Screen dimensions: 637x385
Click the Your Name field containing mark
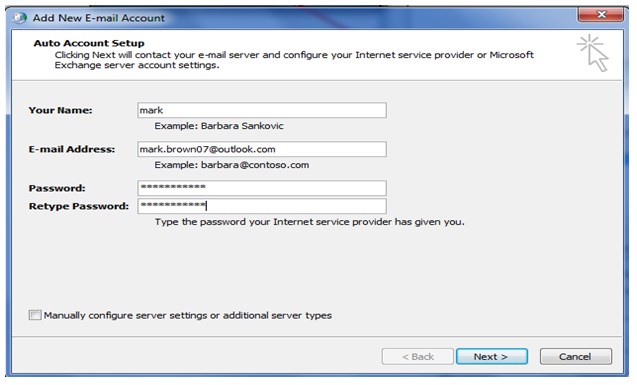262,110
